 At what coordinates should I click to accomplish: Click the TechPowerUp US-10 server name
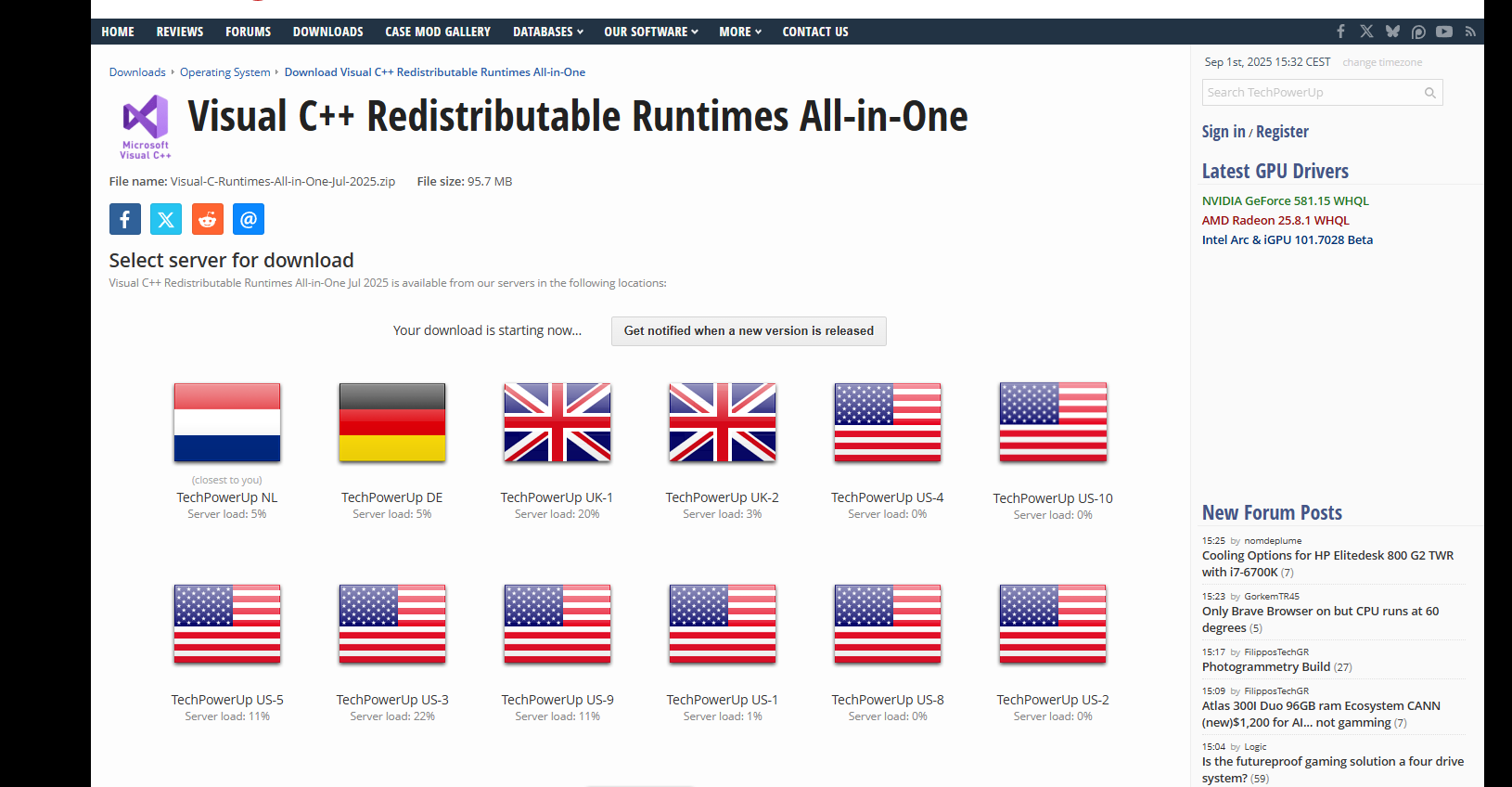click(x=1053, y=498)
